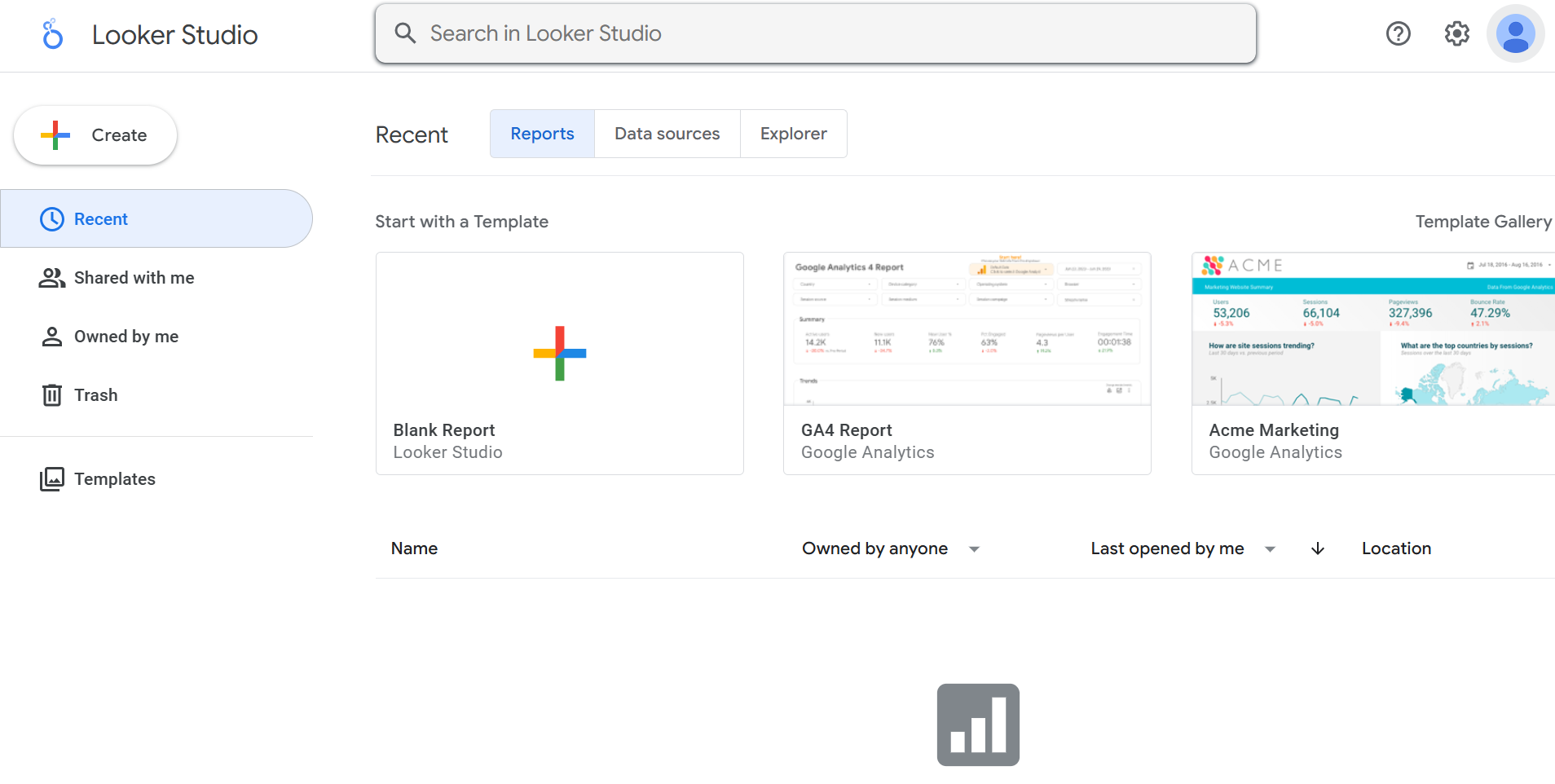
Task: Click the user profile avatar
Action: click(1514, 33)
